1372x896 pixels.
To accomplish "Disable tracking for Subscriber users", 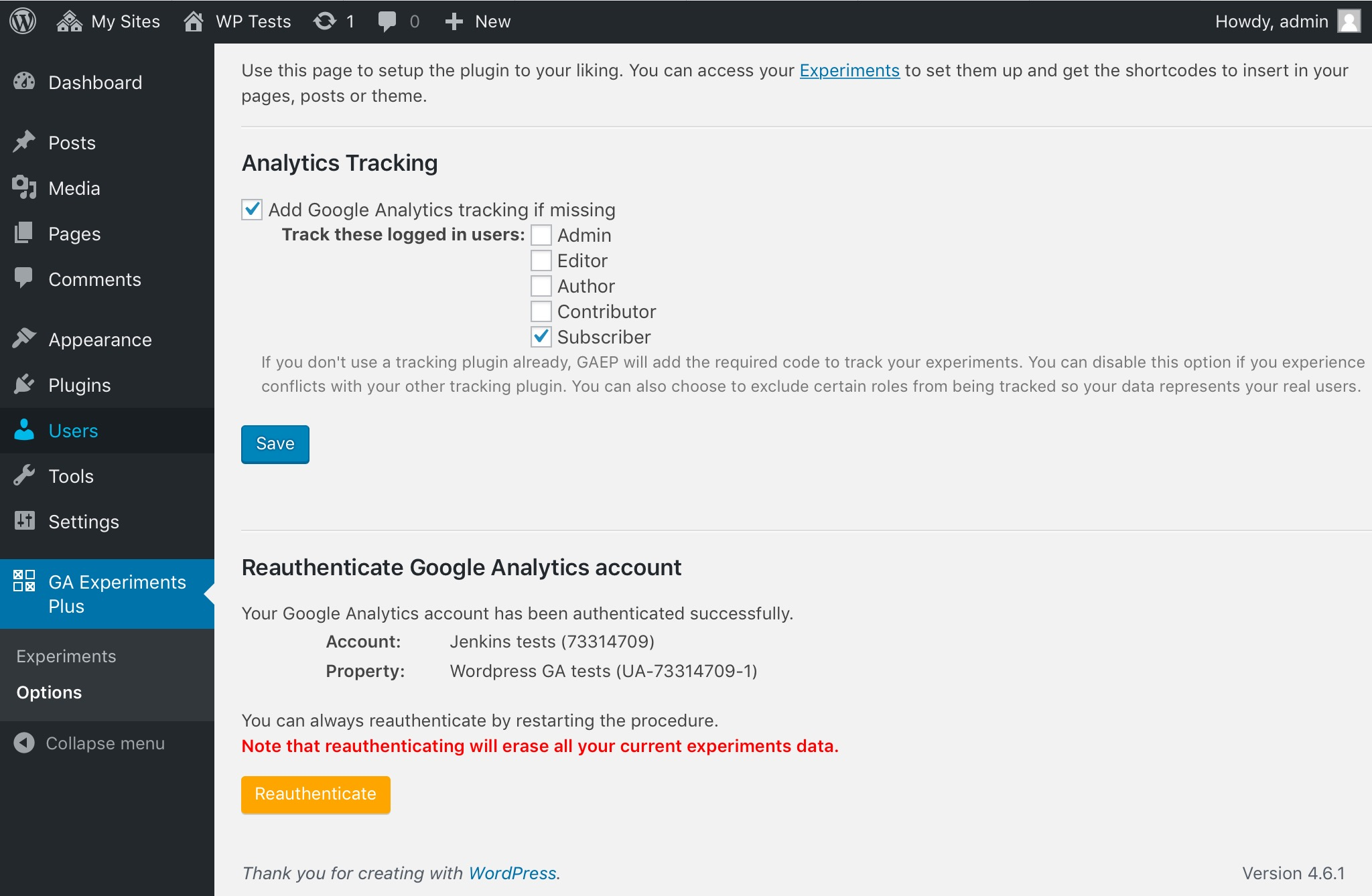I will coord(541,337).
